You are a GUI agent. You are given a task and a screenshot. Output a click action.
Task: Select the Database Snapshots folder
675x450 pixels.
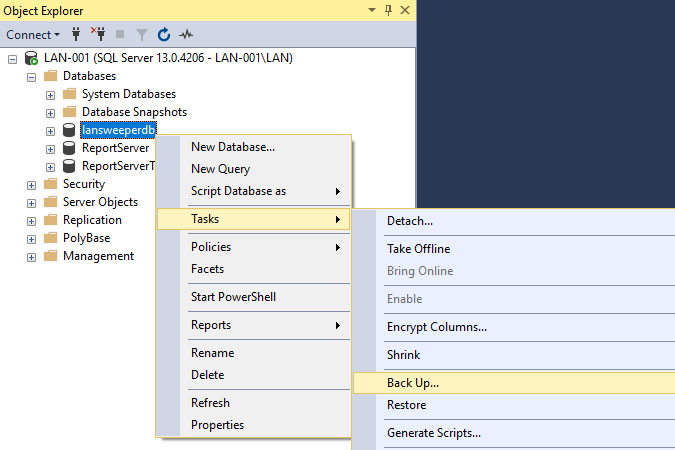[133, 112]
